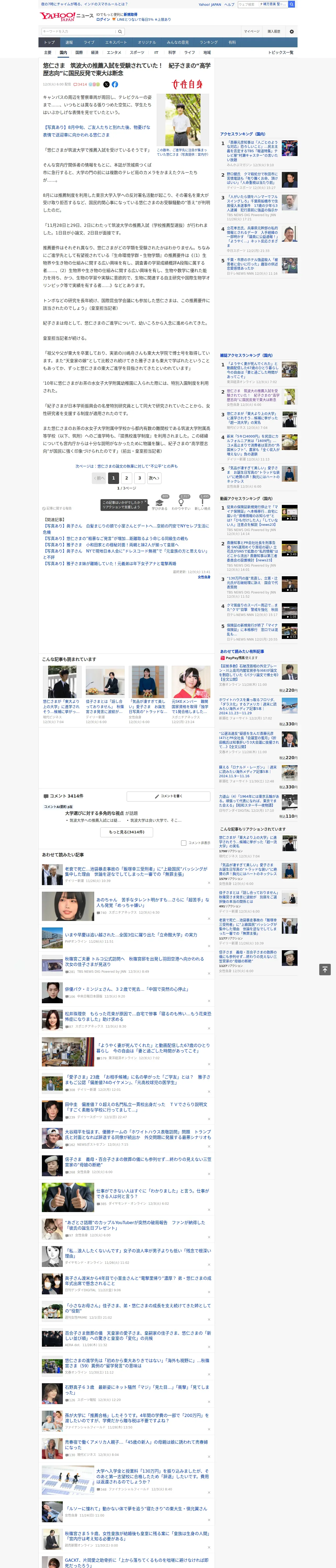
Task: Click the Yahoo! JAPAN News logo
Action: coord(67,16)
